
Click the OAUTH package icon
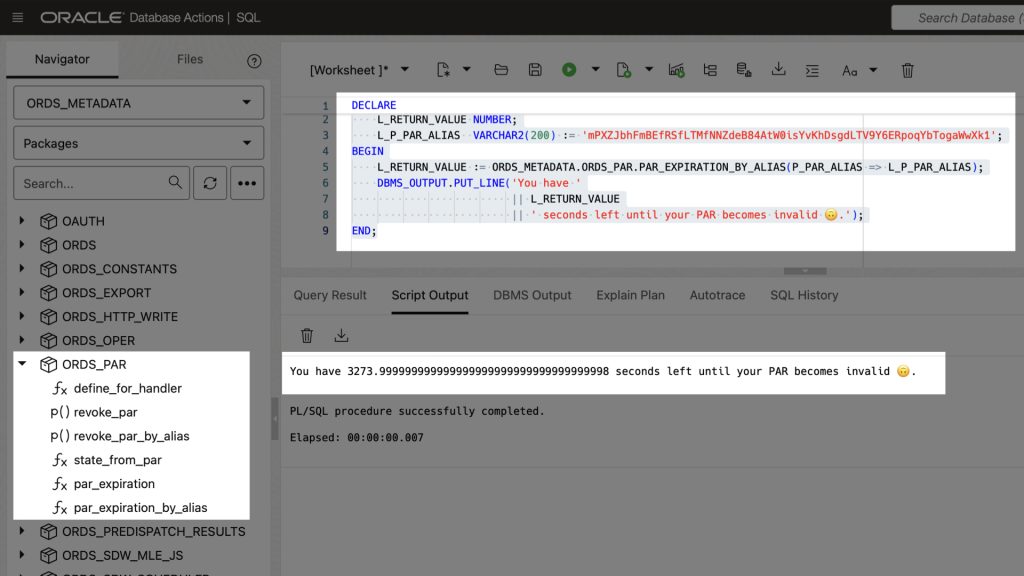coord(48,221)
